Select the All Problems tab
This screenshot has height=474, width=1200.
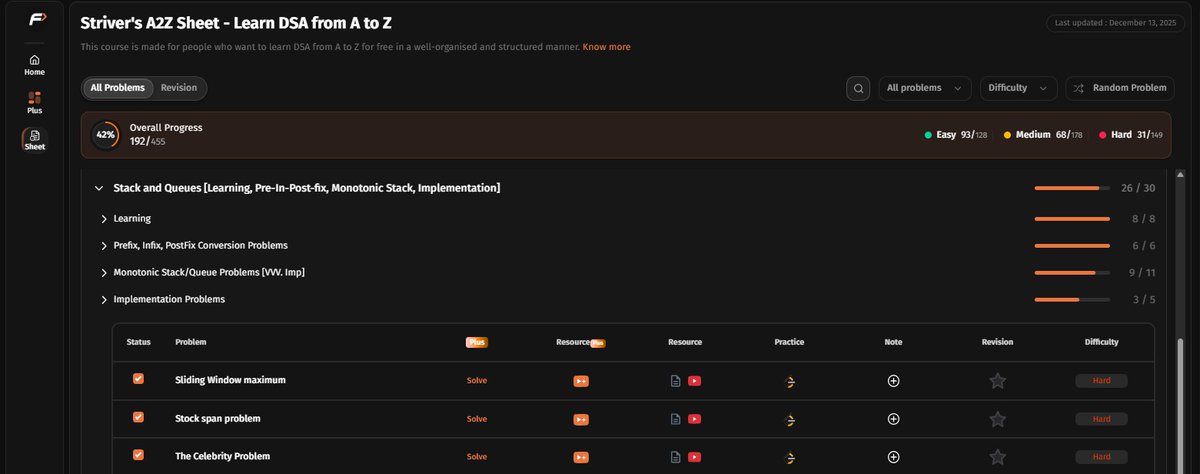pyautogui.click(x=118, y=88)
